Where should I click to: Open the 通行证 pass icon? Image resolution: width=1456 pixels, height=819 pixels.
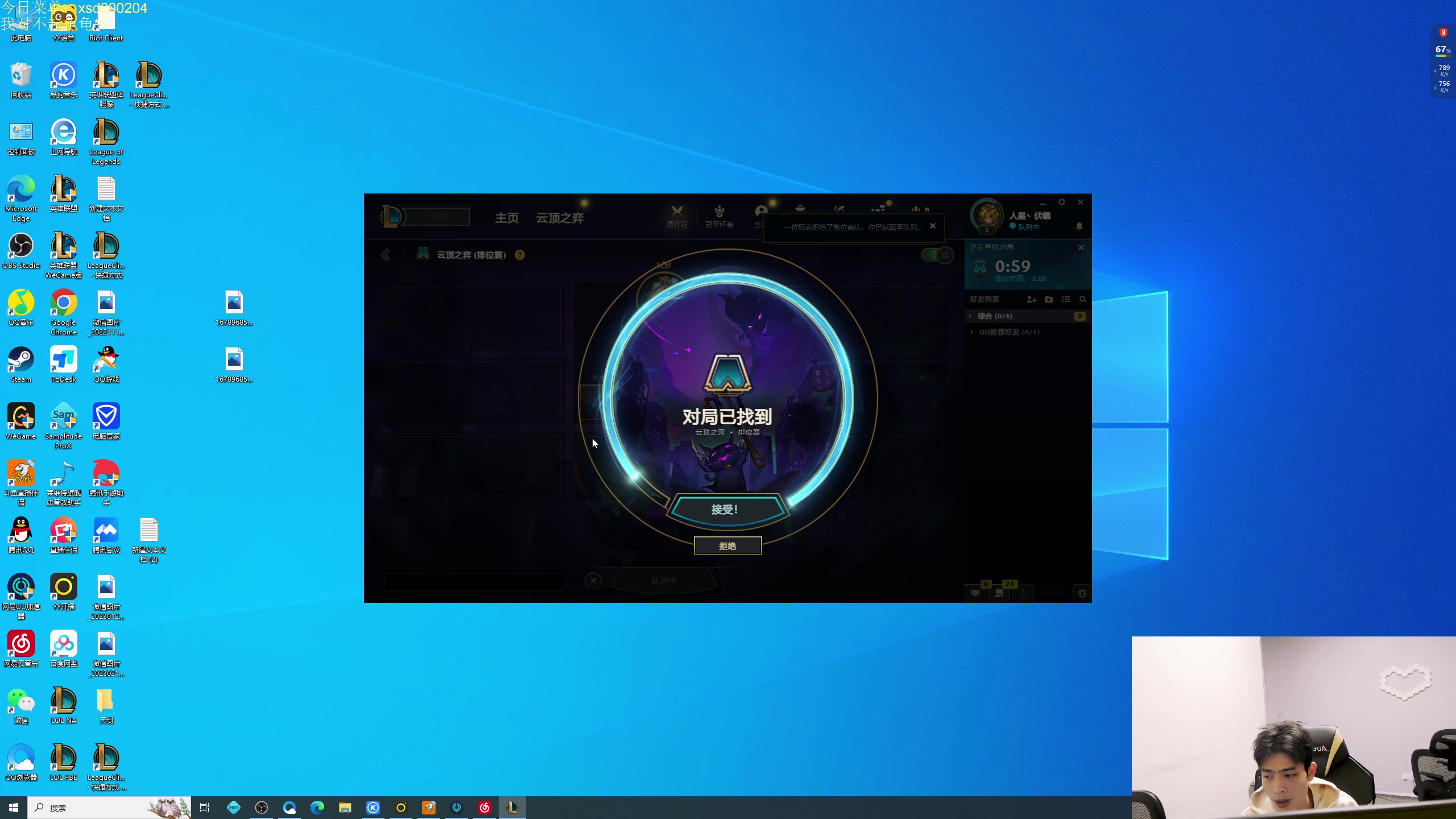(x=677, y=216)
